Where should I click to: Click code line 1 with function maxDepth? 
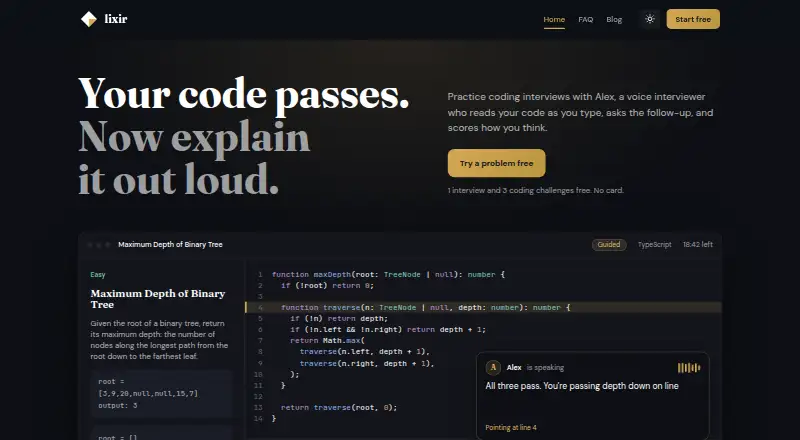(x=388, y=275)
